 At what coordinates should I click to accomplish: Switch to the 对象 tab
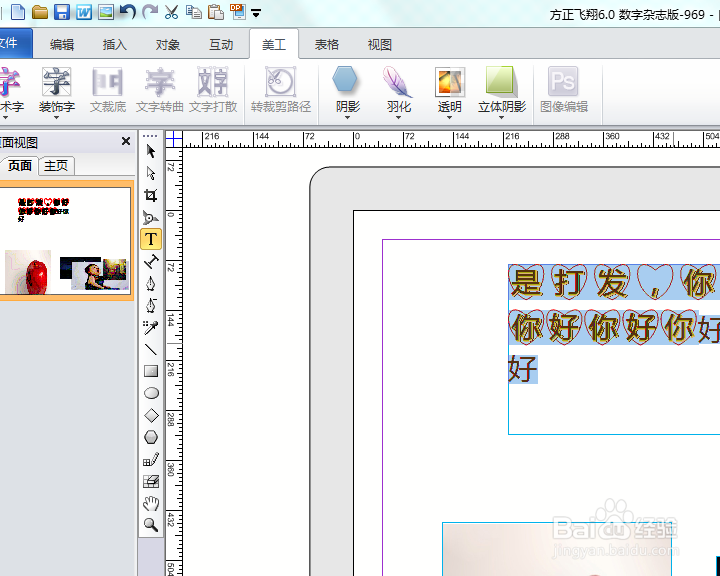(168, 45)
